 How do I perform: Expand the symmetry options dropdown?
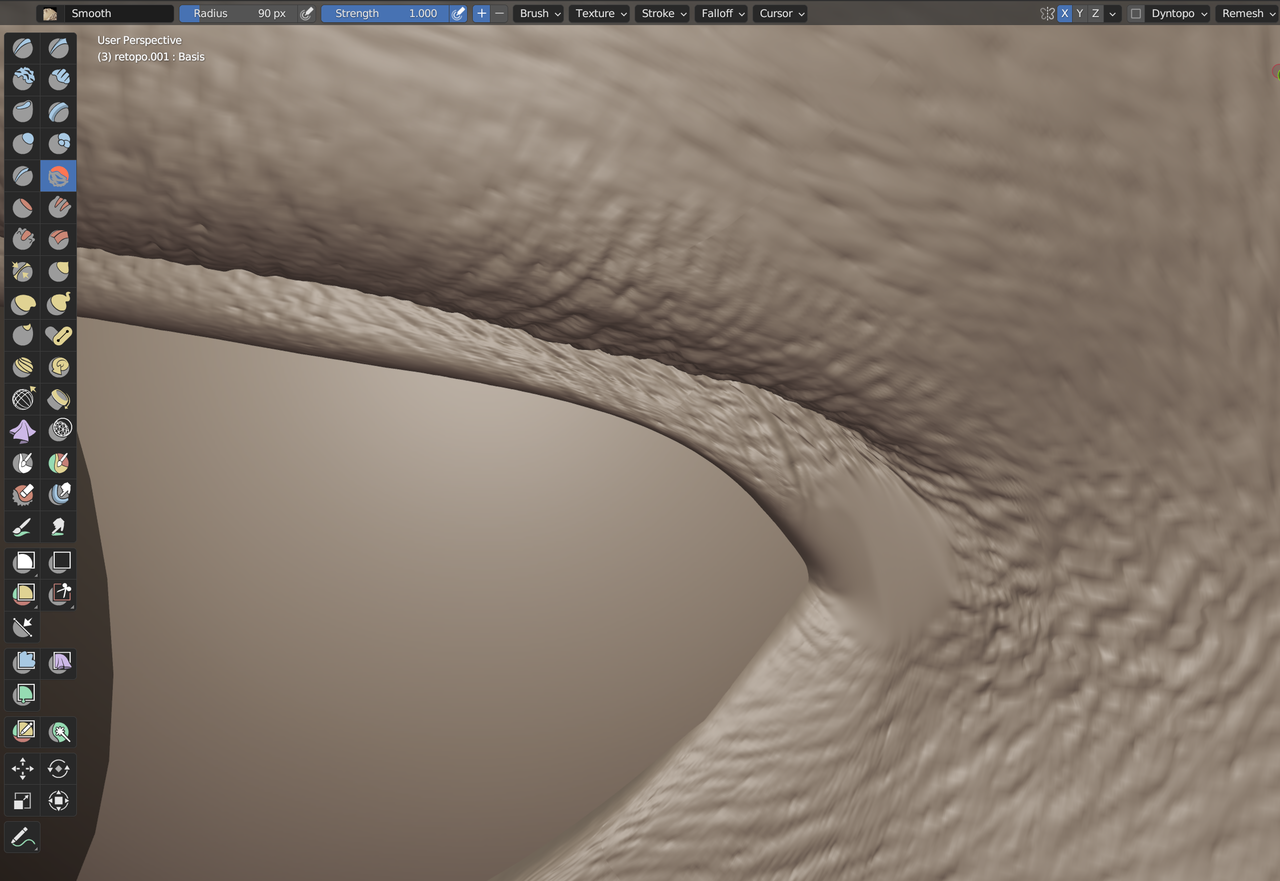tap(1112, 13)
